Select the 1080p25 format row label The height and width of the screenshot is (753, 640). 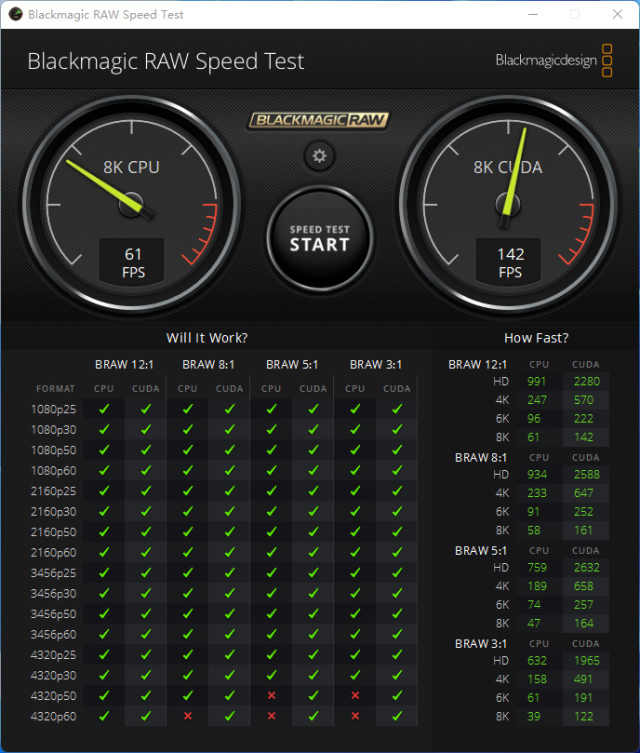tap(55, 409)
